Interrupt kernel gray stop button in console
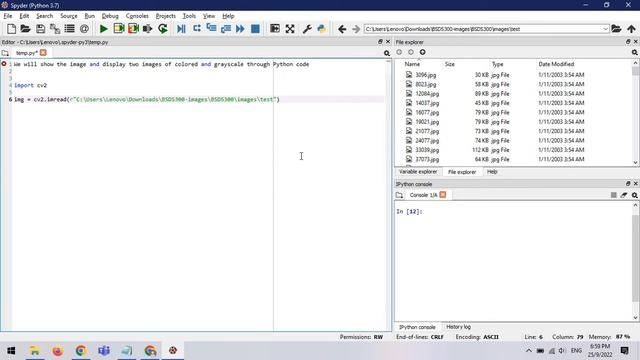640x360 pixels. [x=613, y=195]
